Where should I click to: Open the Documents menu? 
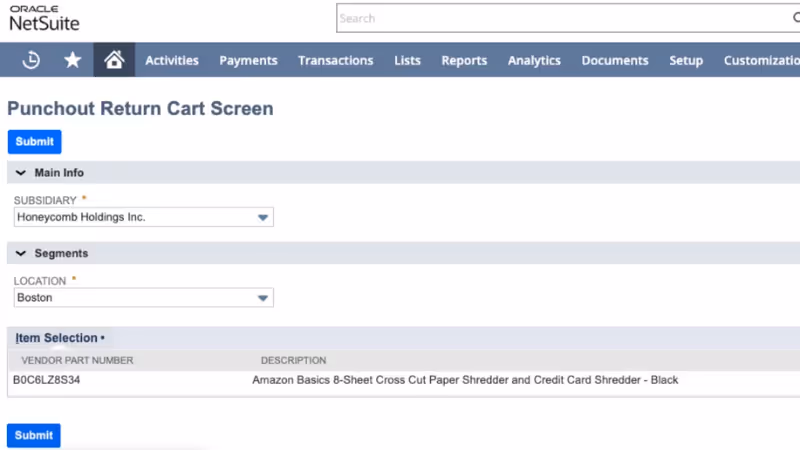tap(615, 60)
